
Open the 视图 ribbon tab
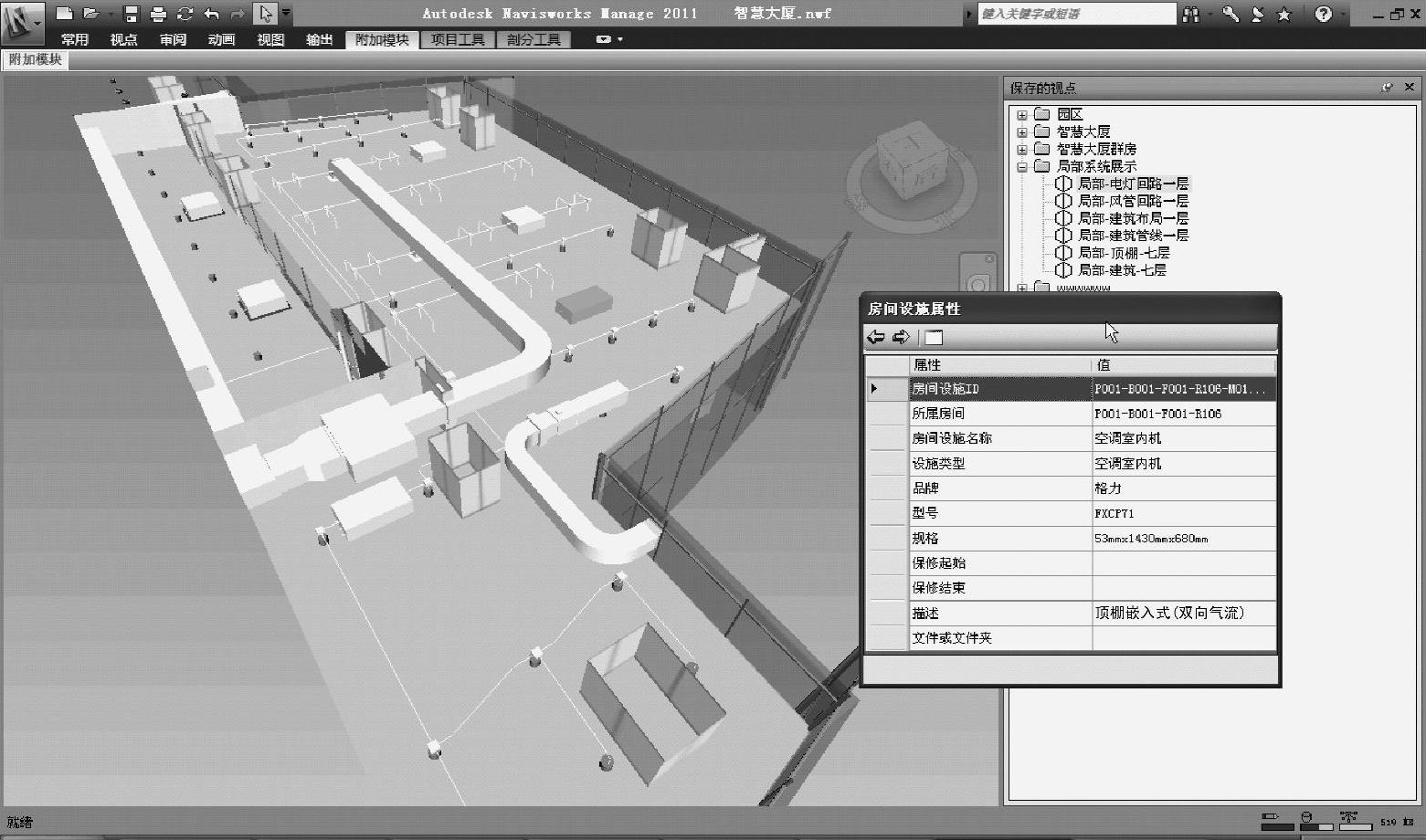tap(270, 40)
